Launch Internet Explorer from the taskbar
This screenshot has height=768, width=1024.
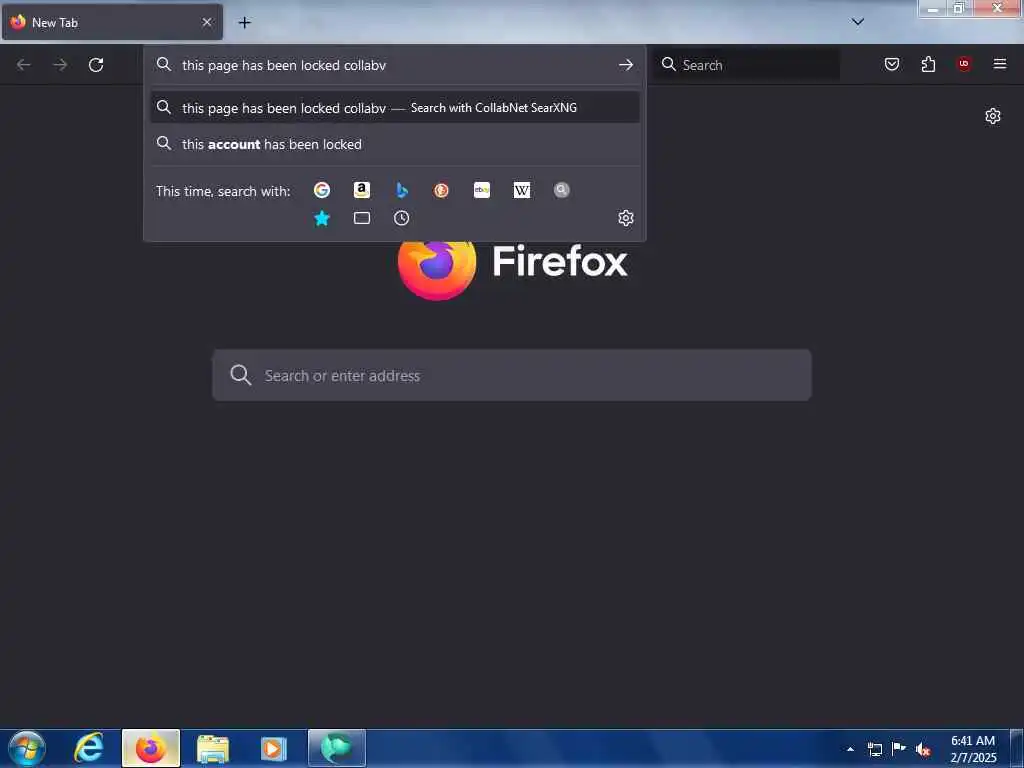pyautogui.click(x=89, y=748)
